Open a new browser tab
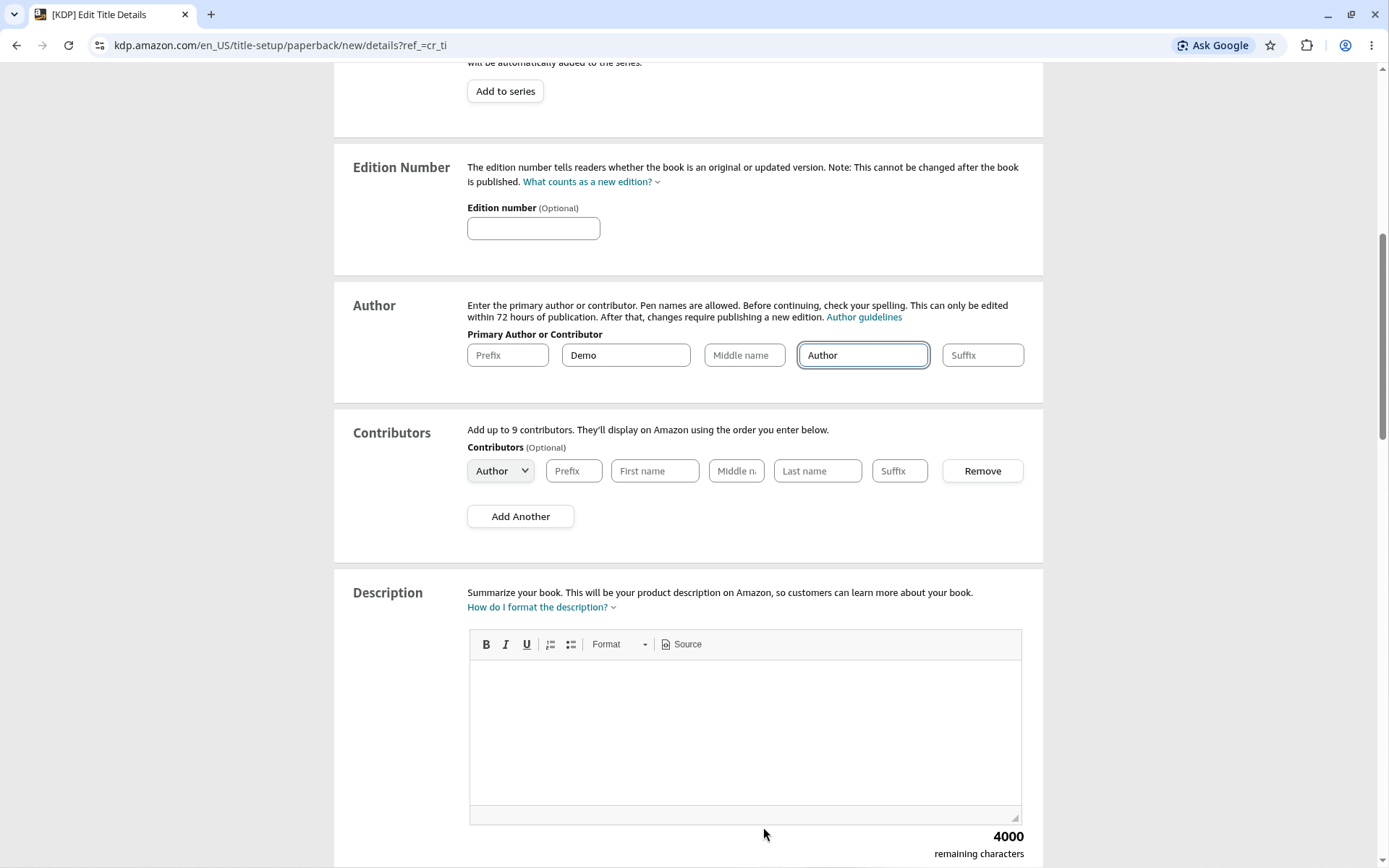This screenshot has width=1389, height=868. point(211,14)
